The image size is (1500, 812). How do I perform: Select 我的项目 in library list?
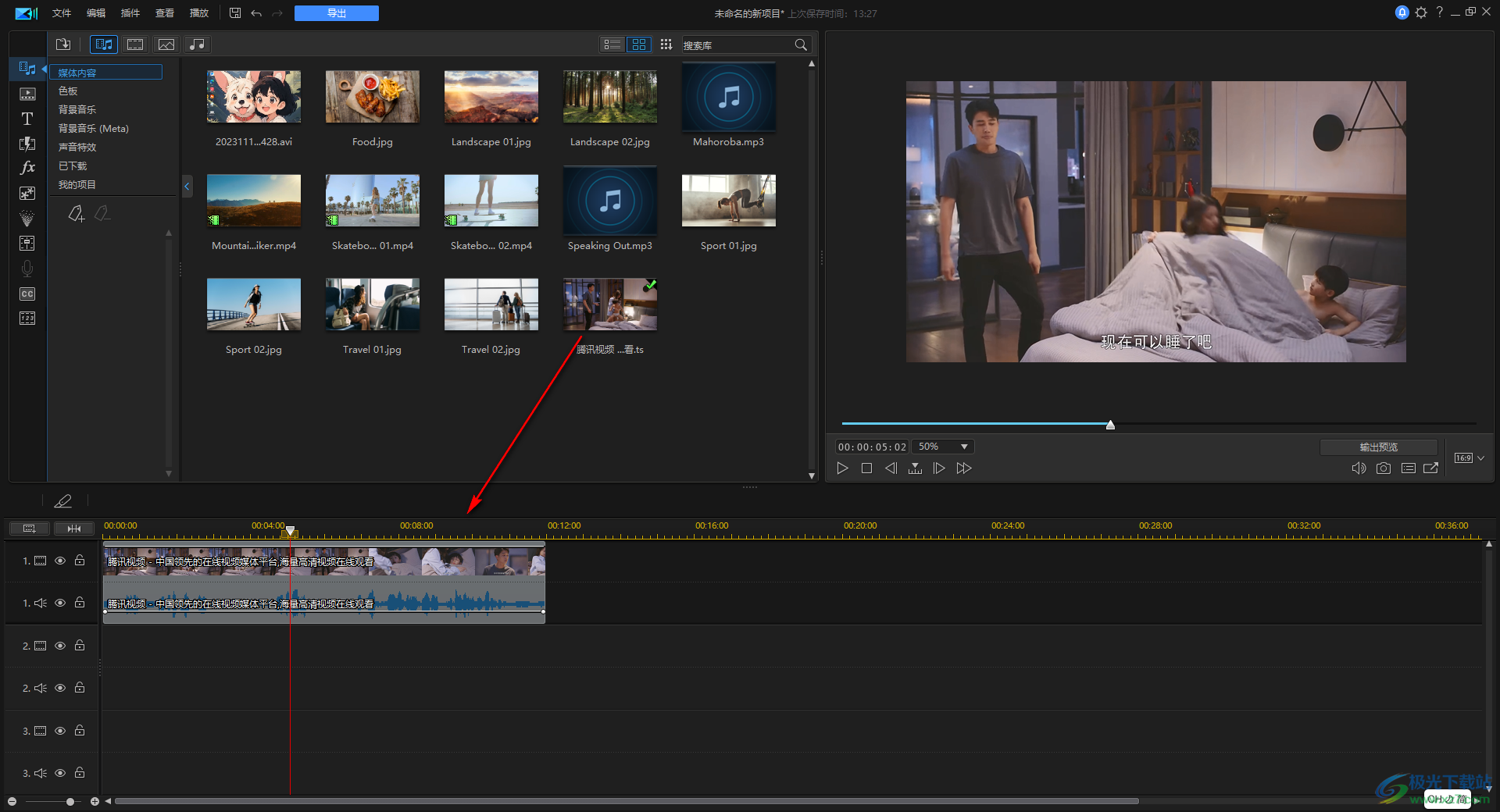pos(77,185)
